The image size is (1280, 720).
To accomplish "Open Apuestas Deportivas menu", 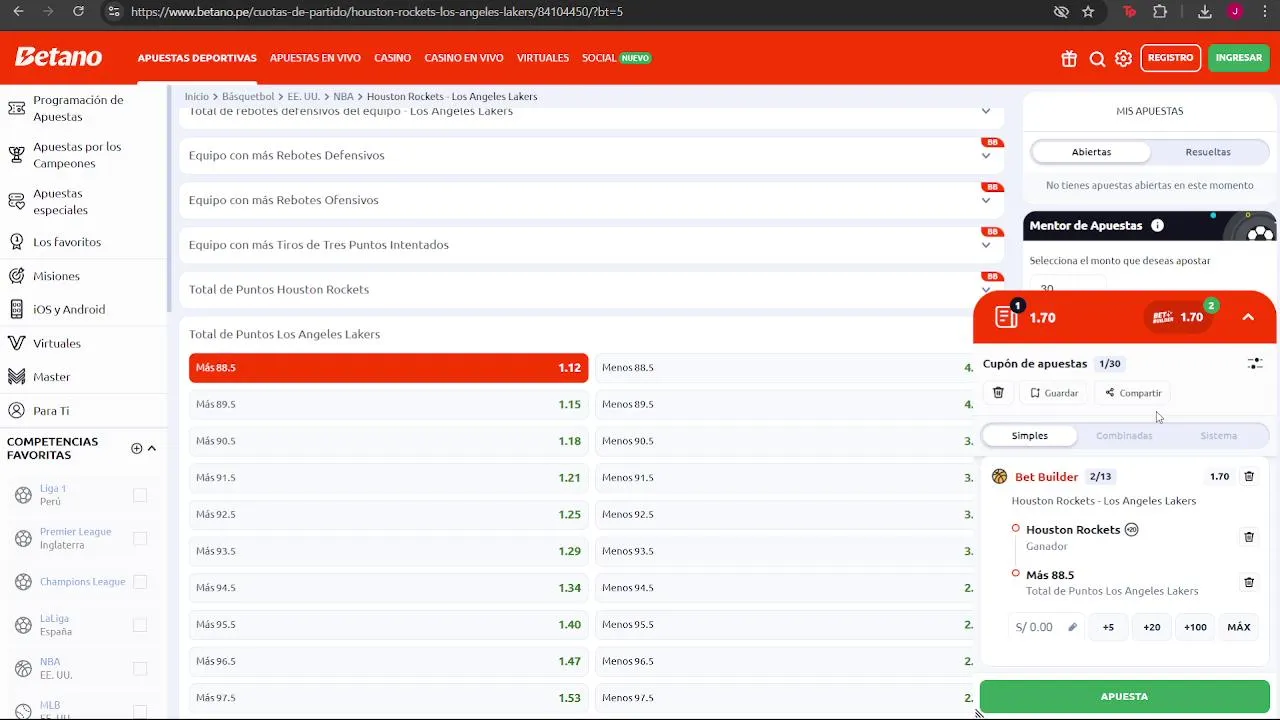I will tap(197, 58).
